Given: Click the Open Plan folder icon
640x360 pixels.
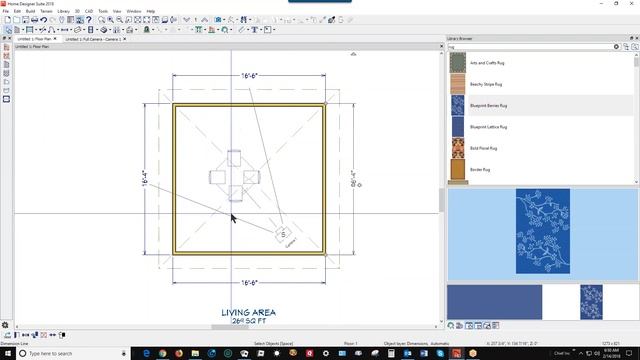Looking at the screenshot, I should (16, 20).
